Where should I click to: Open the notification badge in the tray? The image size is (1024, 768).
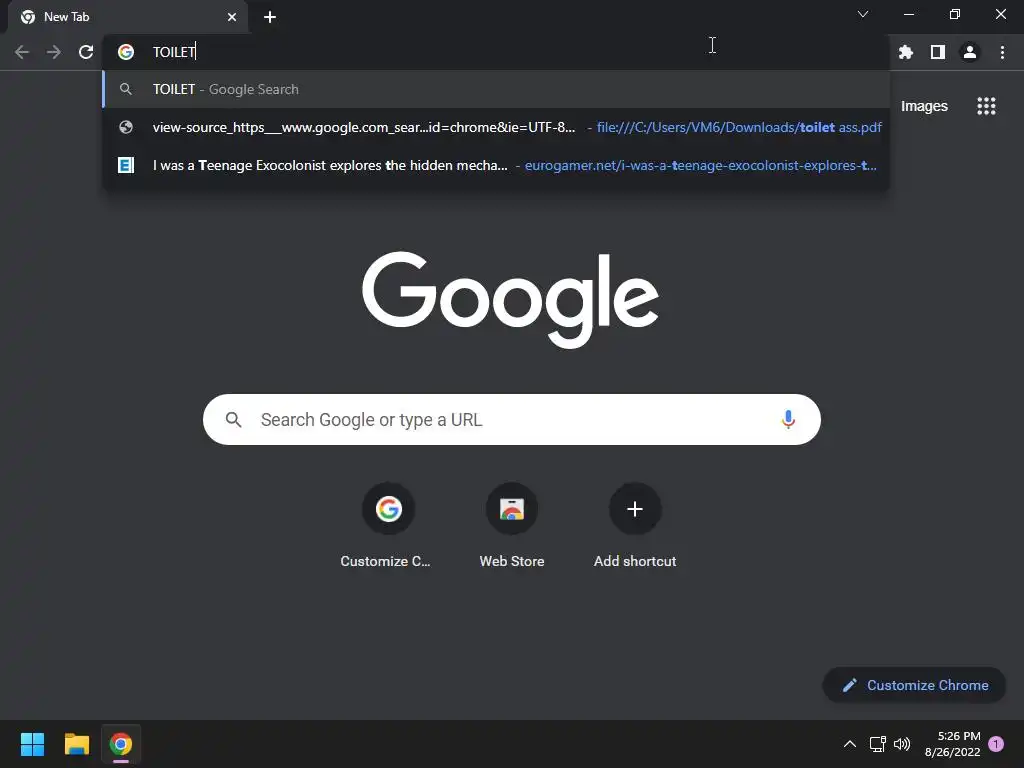tap(996, 744)
